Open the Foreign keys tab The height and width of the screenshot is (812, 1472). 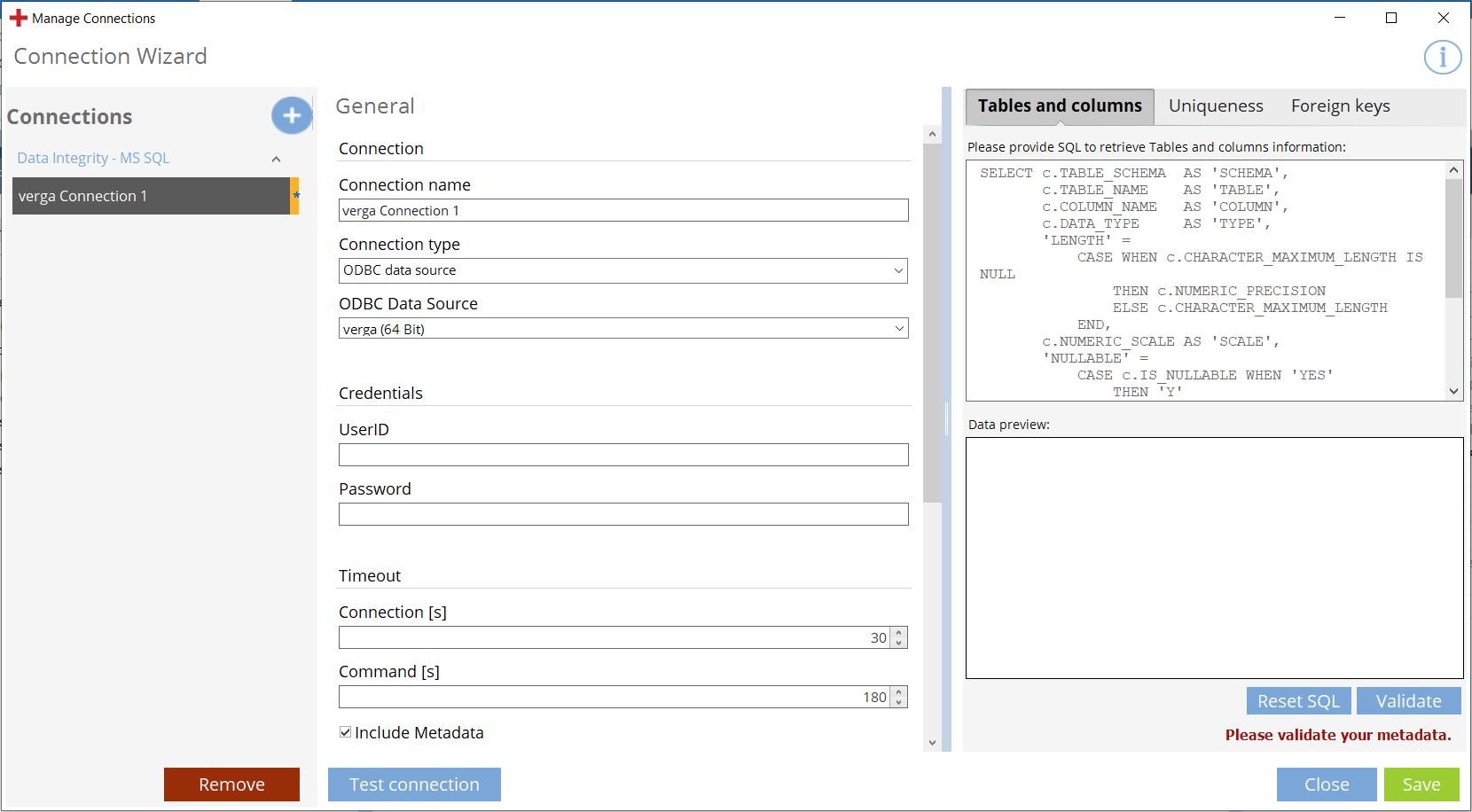1340,106
